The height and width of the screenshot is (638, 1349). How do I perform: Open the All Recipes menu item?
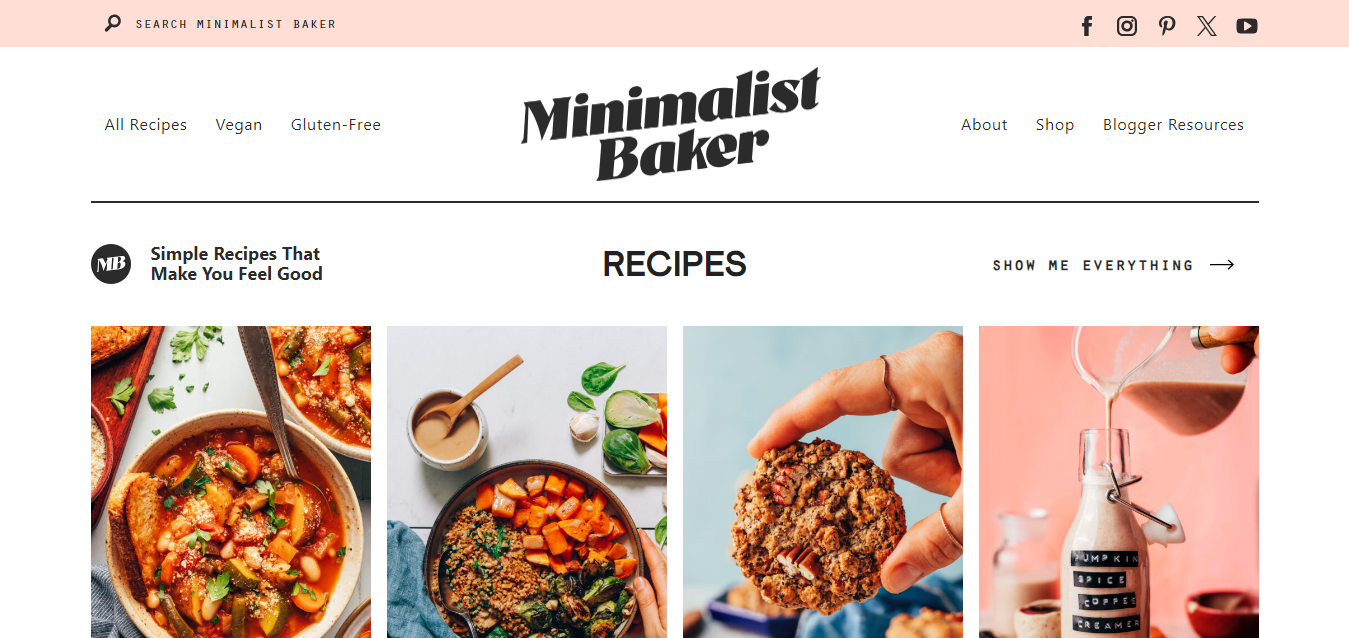146,125
